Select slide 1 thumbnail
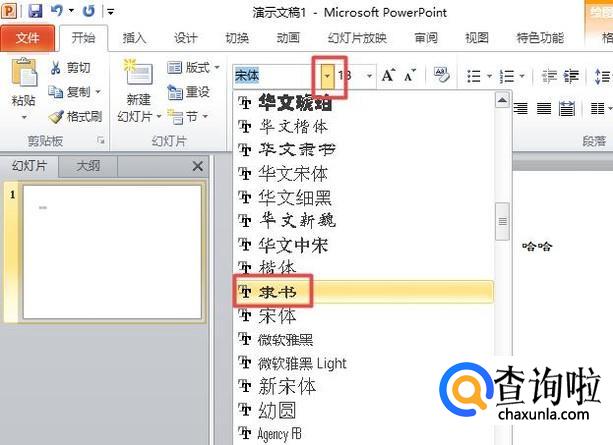Image resolution: width=613 pixels, height=445 pixels. (x=112, y=252)
